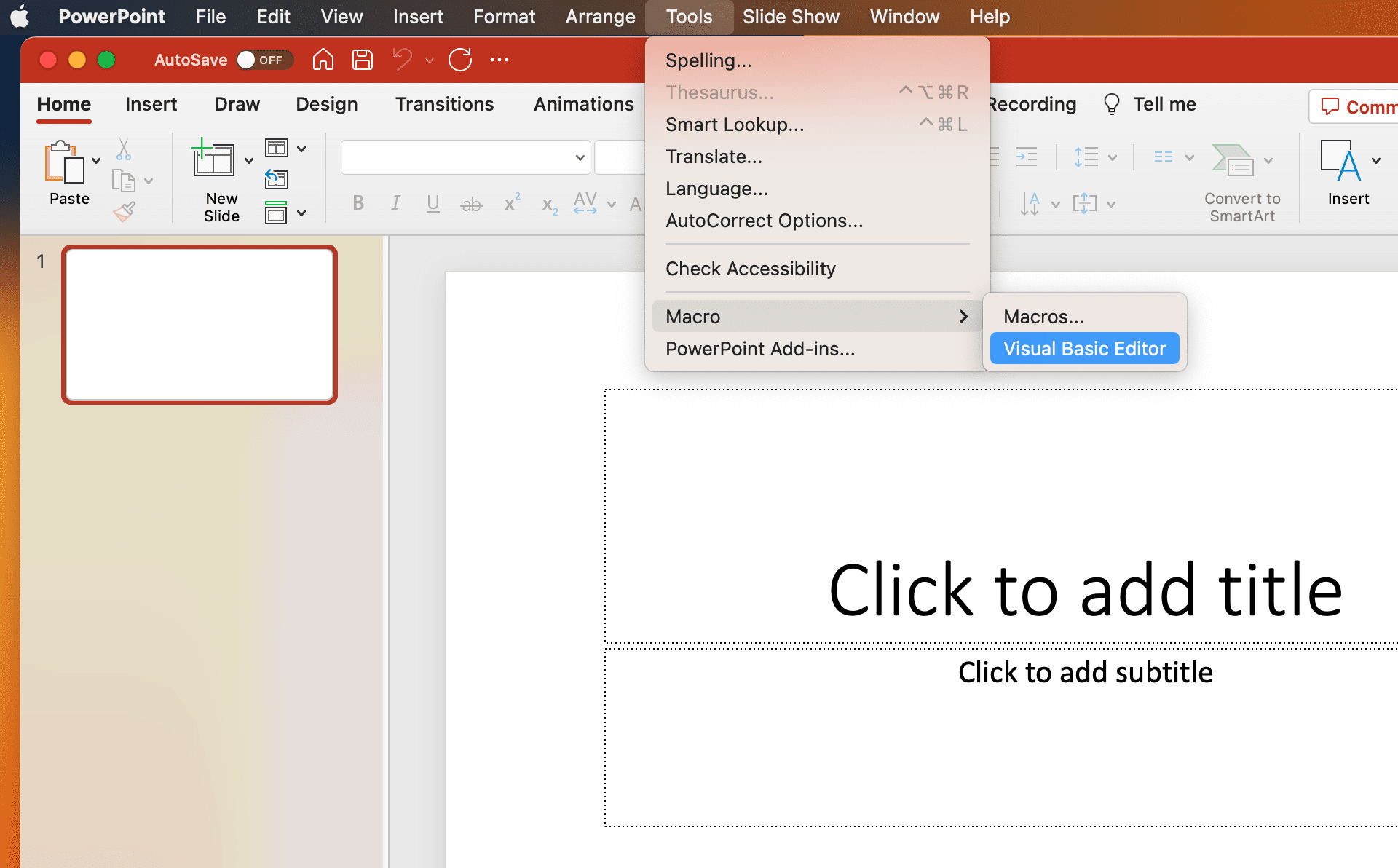
Task: Open the New Slide dropdown
Action: coord(249,160)
